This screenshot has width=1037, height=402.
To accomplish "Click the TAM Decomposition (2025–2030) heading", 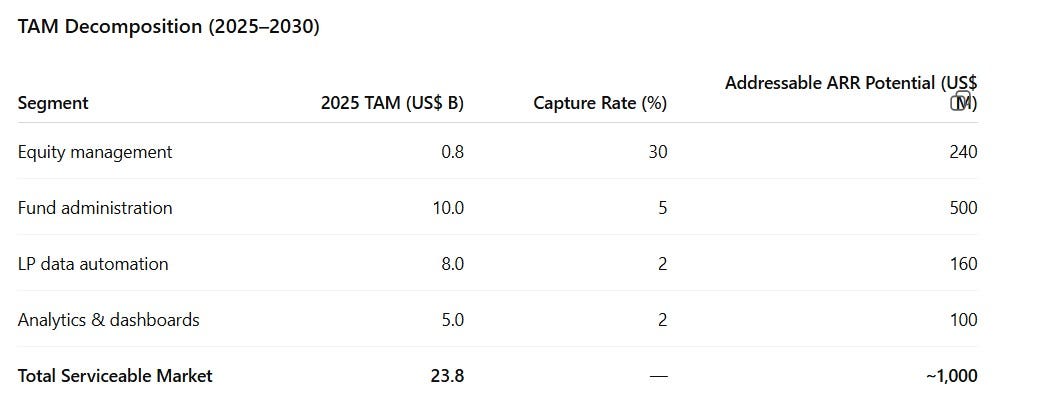I will pyautogui.click(x=169, y=26).
